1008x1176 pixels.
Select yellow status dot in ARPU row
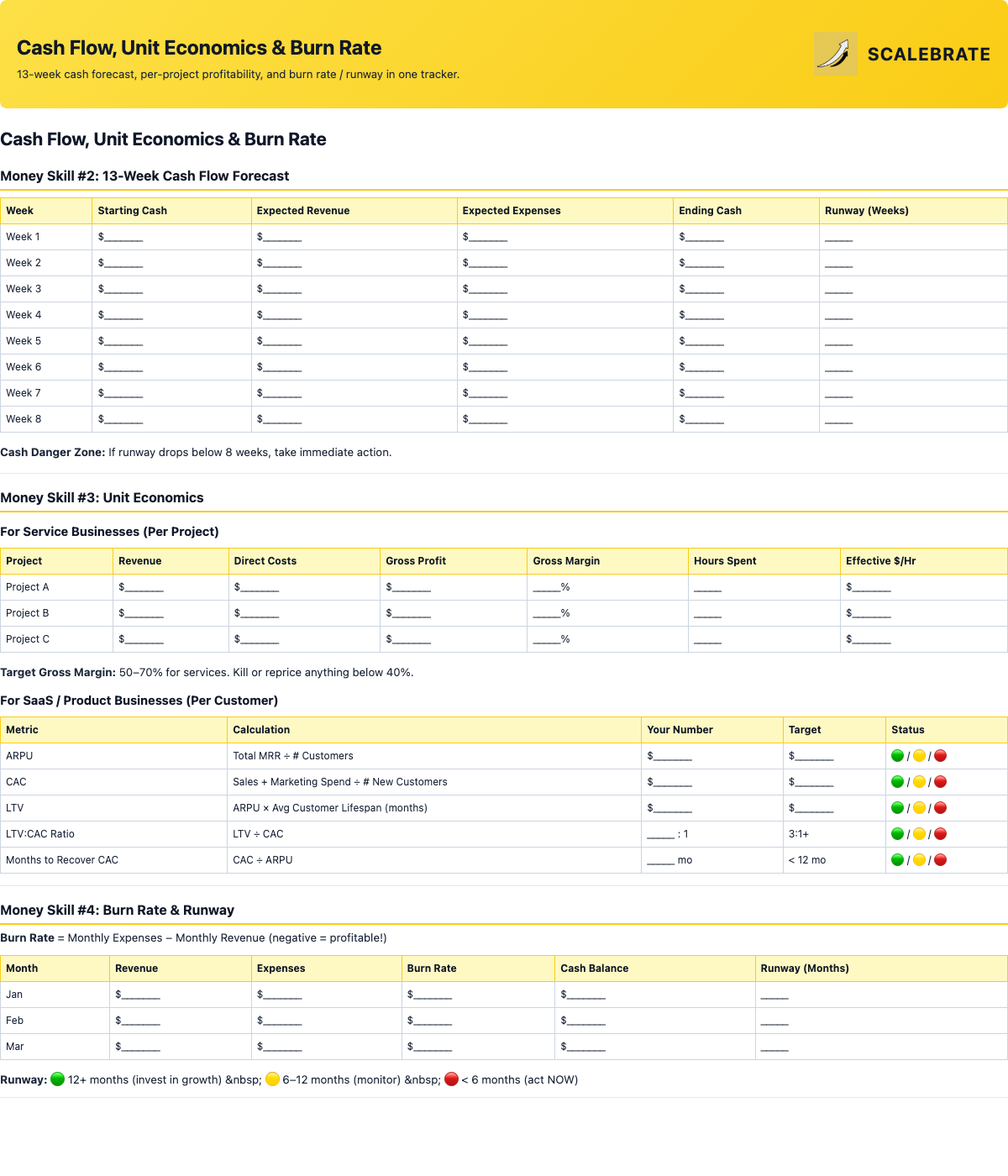[x=919, y=756]
